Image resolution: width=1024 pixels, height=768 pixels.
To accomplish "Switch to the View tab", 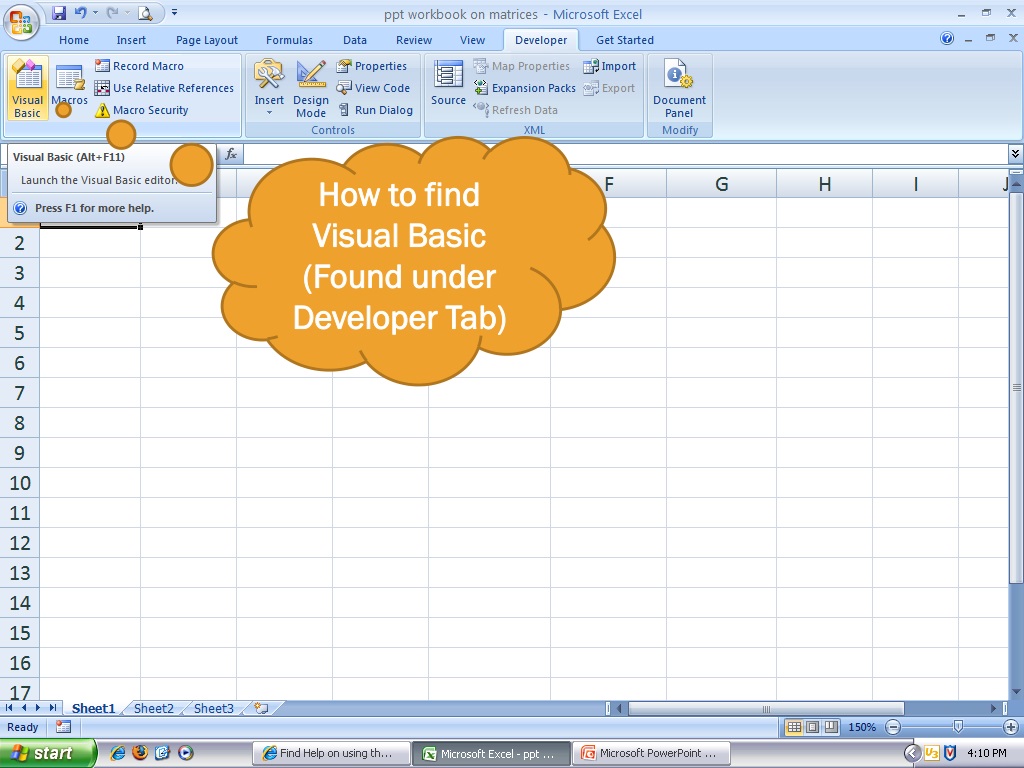I will tap(472, 40).
